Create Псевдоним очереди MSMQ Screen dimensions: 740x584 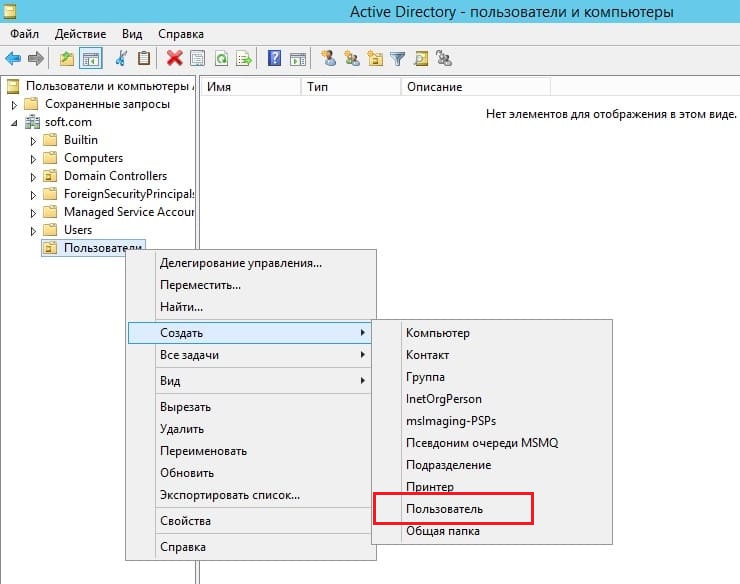tap(492, 443)
